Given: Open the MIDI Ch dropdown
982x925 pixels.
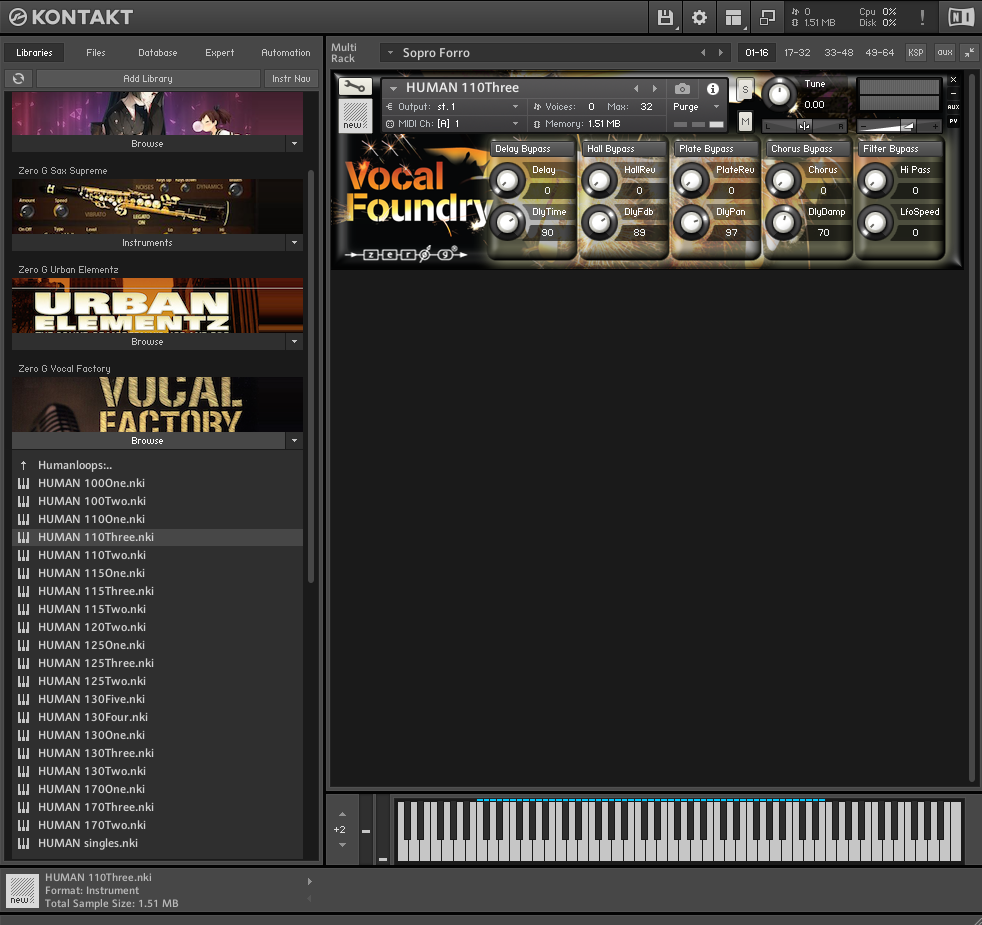Looking at the screenshot, I should click(x=515, y=123).
